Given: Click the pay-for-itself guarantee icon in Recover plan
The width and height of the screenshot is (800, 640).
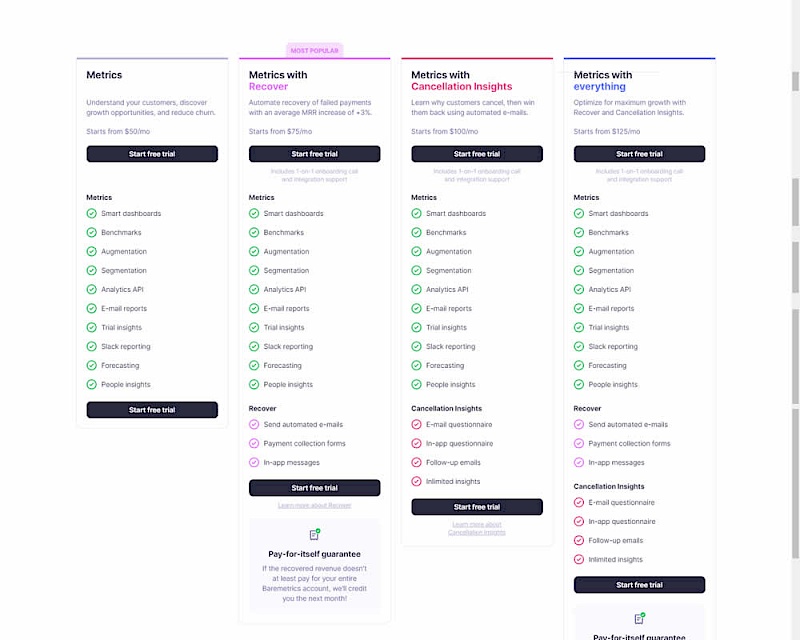Looking at the screenshot, I should (314, 535).
